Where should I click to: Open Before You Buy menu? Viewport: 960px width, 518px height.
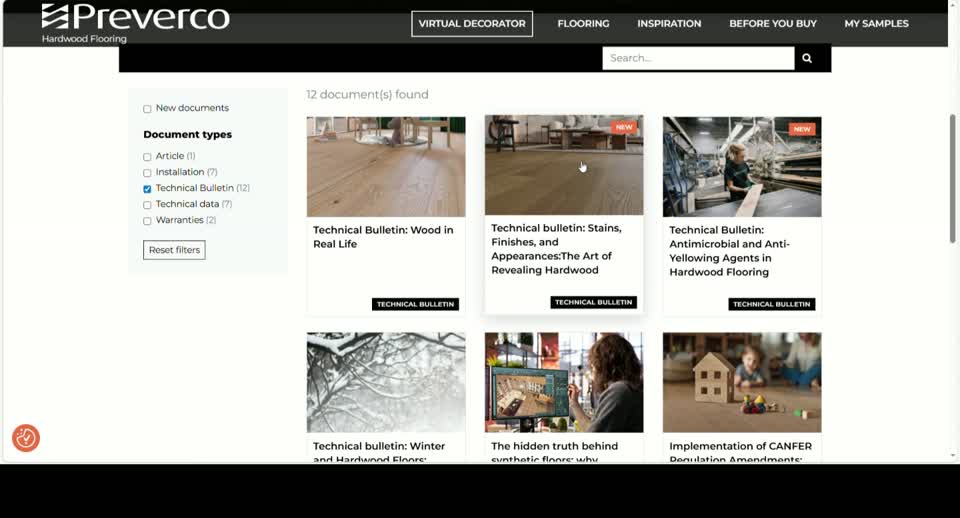(773, 24)
